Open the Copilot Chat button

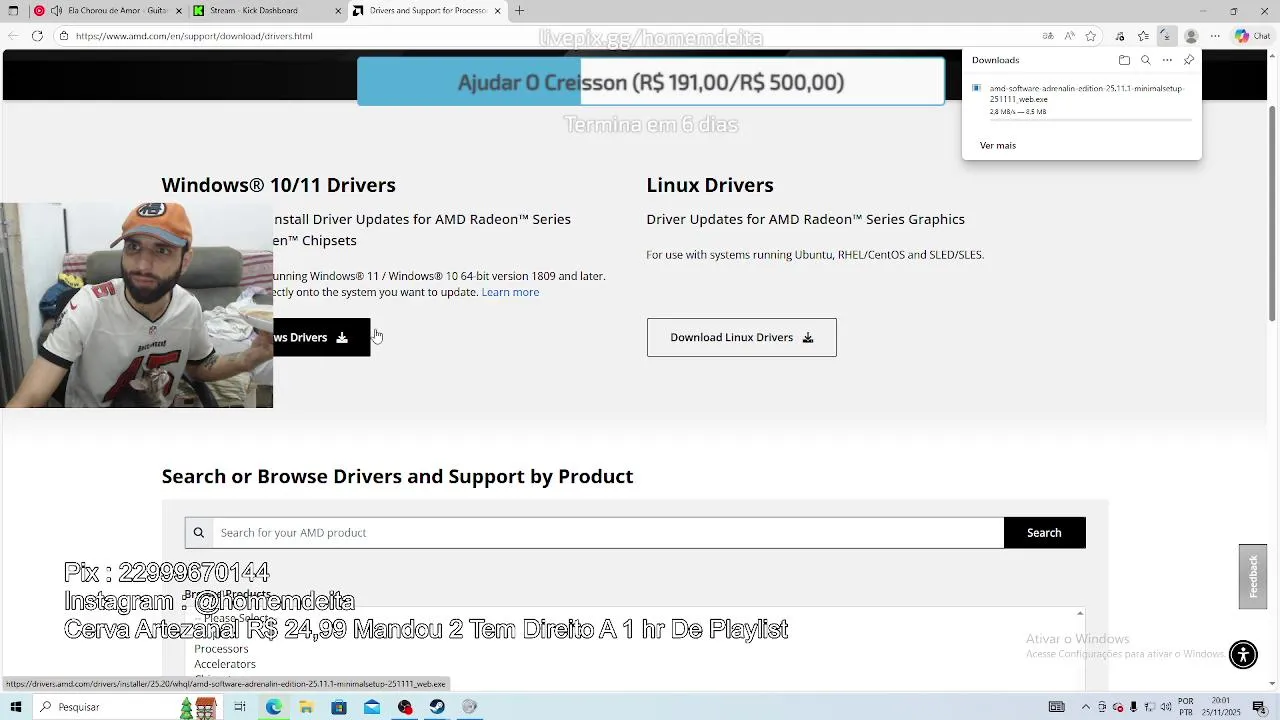(x=1252, y=36)
